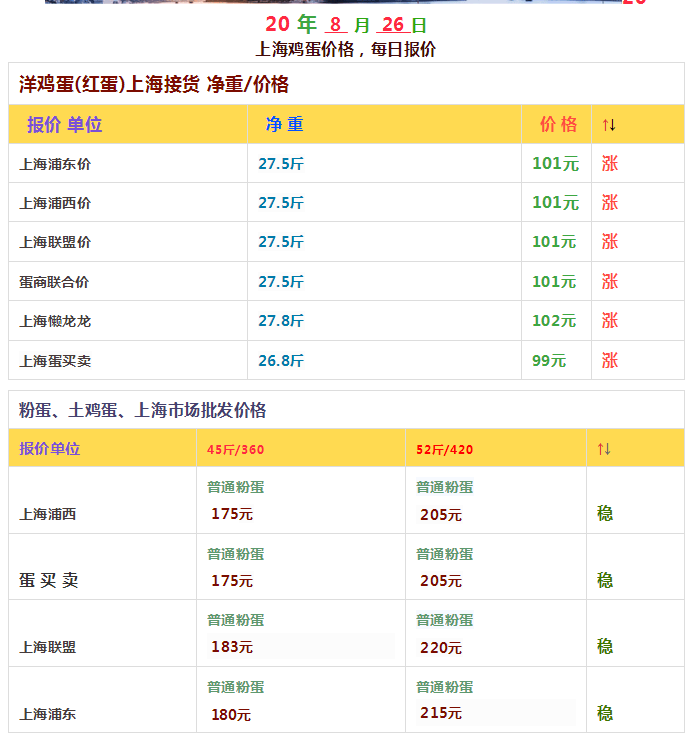Click the 报价 单位 header in the 洋鸡蛋 table
692x738 pixels.
tap(65, 125)
